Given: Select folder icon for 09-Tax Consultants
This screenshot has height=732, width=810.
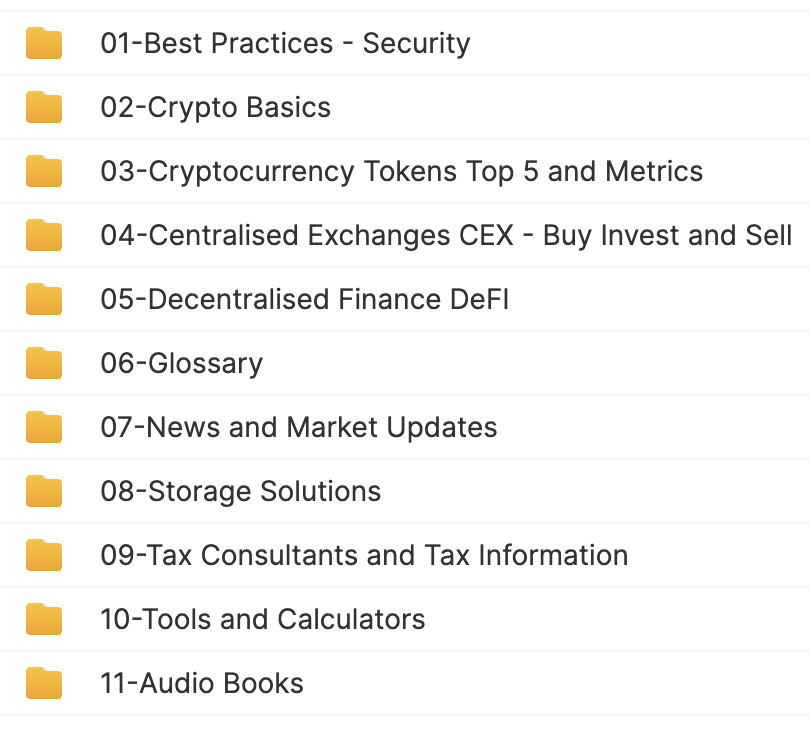Looking at the screenshot, I should (44, 556).
